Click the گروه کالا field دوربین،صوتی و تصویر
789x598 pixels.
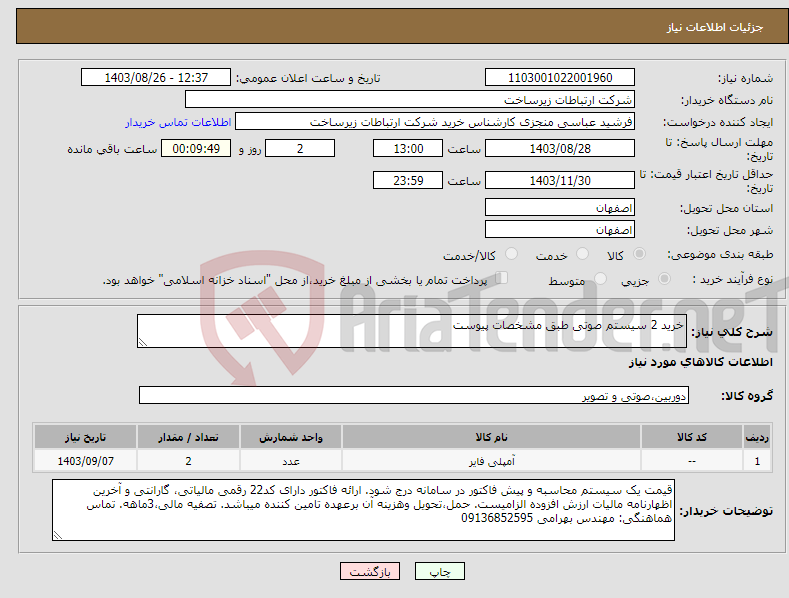click(414, 396)
